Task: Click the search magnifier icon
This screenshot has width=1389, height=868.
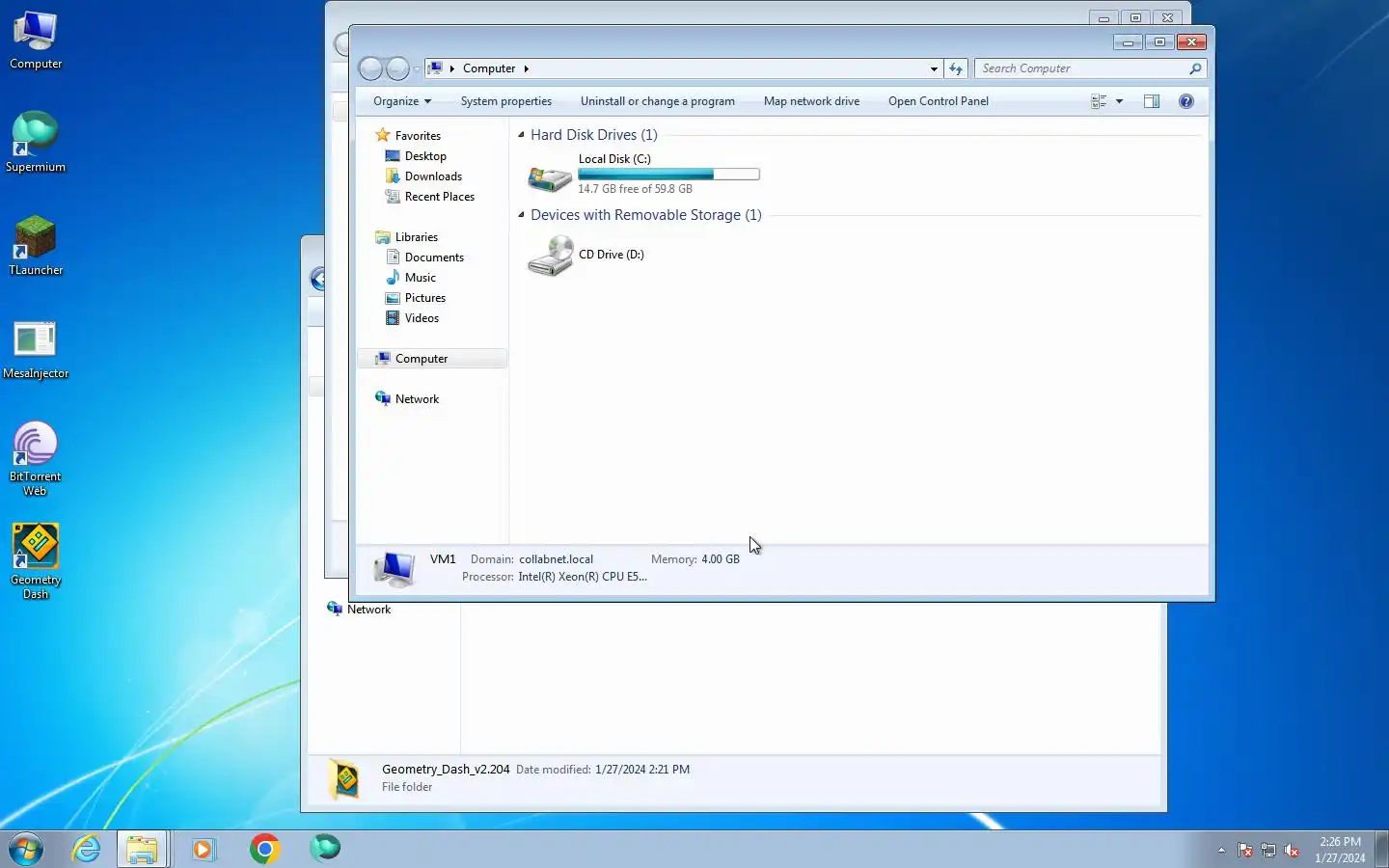Action: pyautogui.click(x=1195, y=68)
